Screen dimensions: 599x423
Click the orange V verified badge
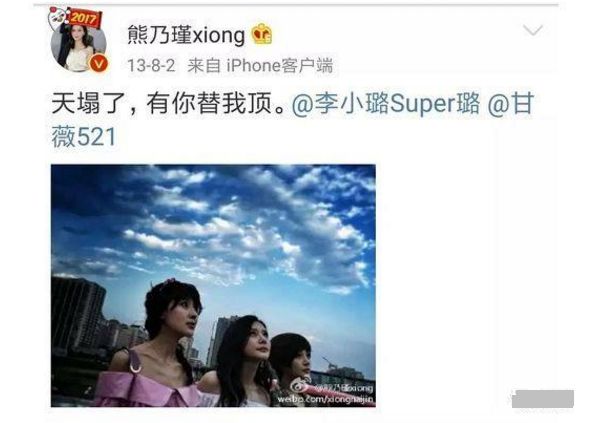(99, 63)
